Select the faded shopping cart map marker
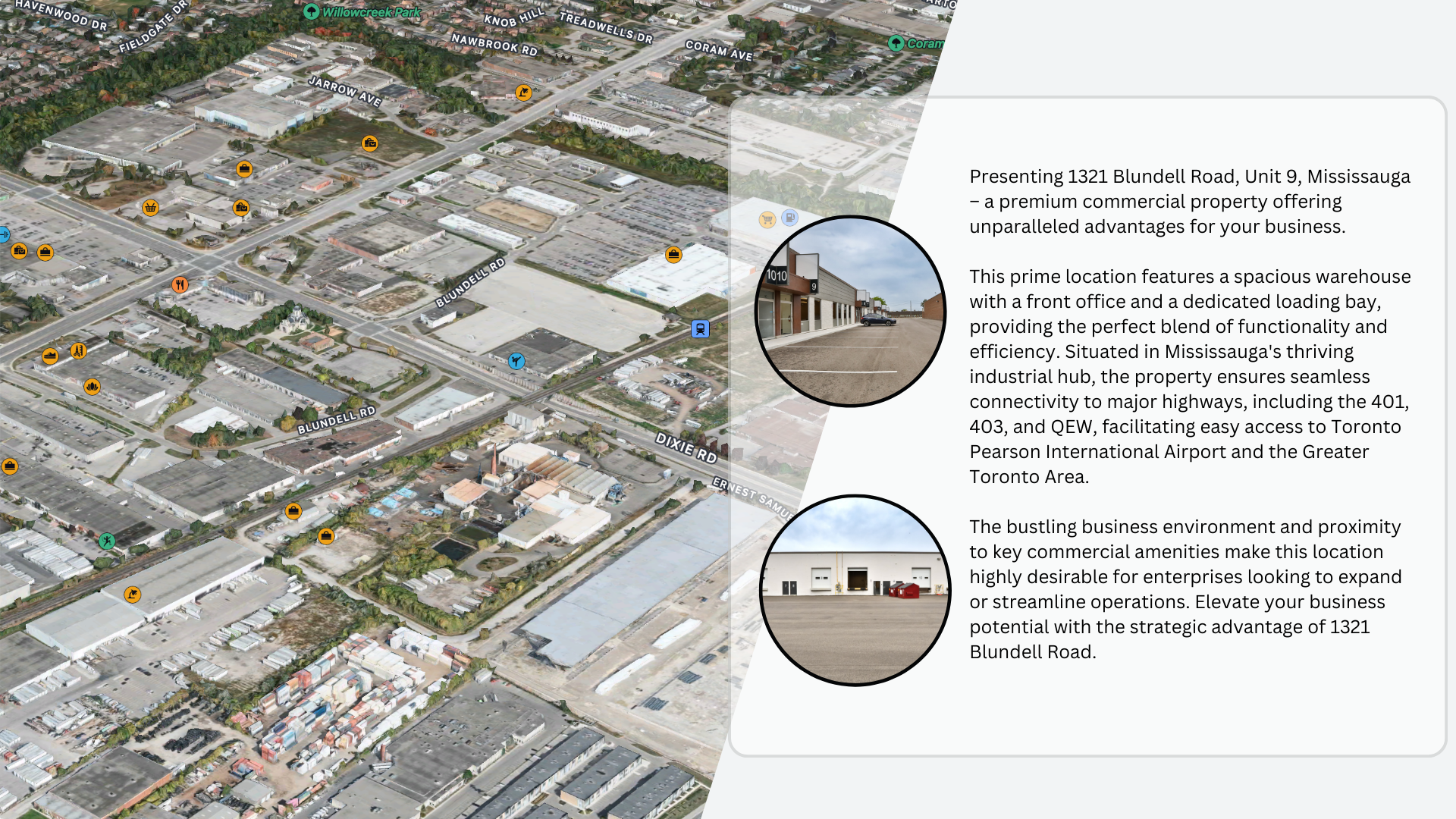The height and width of the screenshot is (819, 1456). pyautogui.click(x=767, y=220)
